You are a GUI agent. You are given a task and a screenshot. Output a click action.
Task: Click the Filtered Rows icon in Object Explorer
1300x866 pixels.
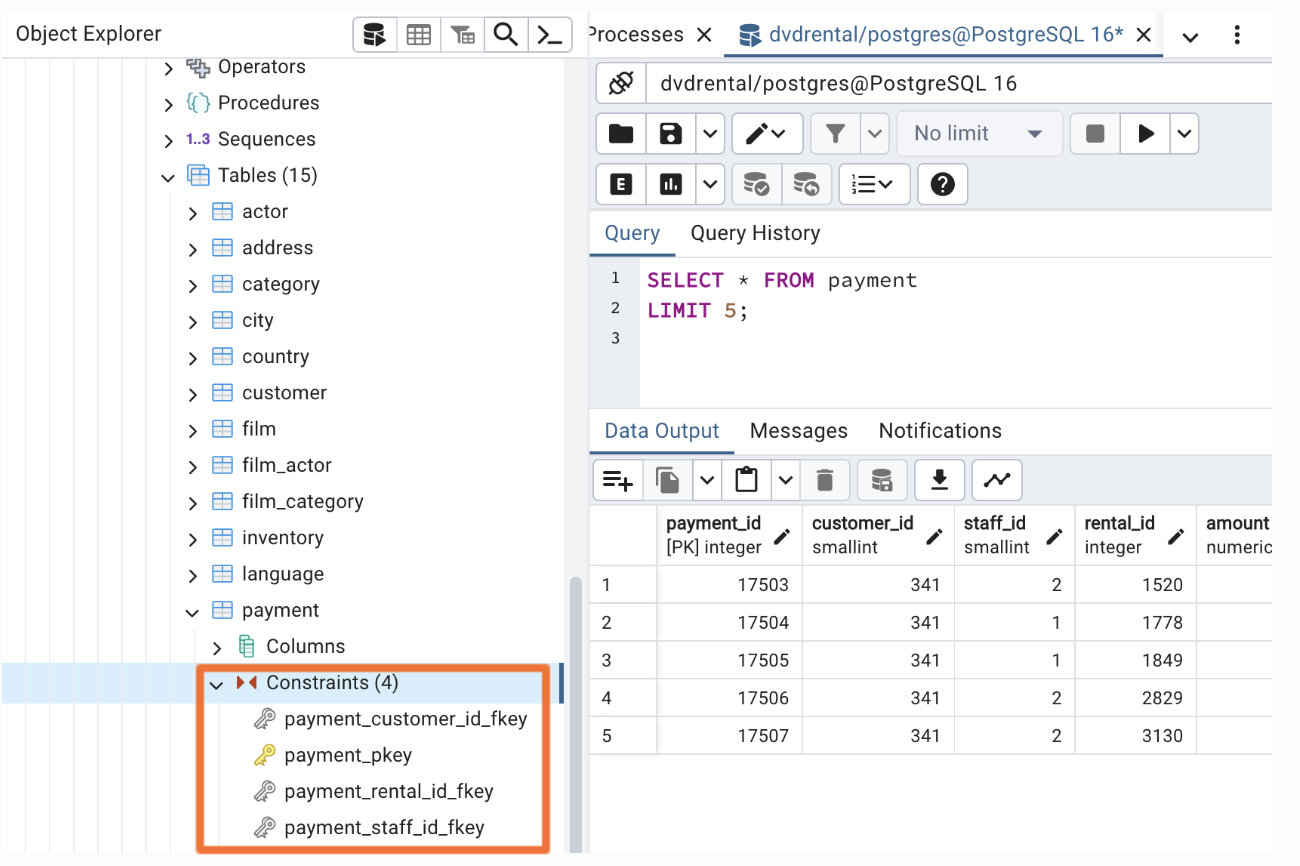tap(462, 35)
